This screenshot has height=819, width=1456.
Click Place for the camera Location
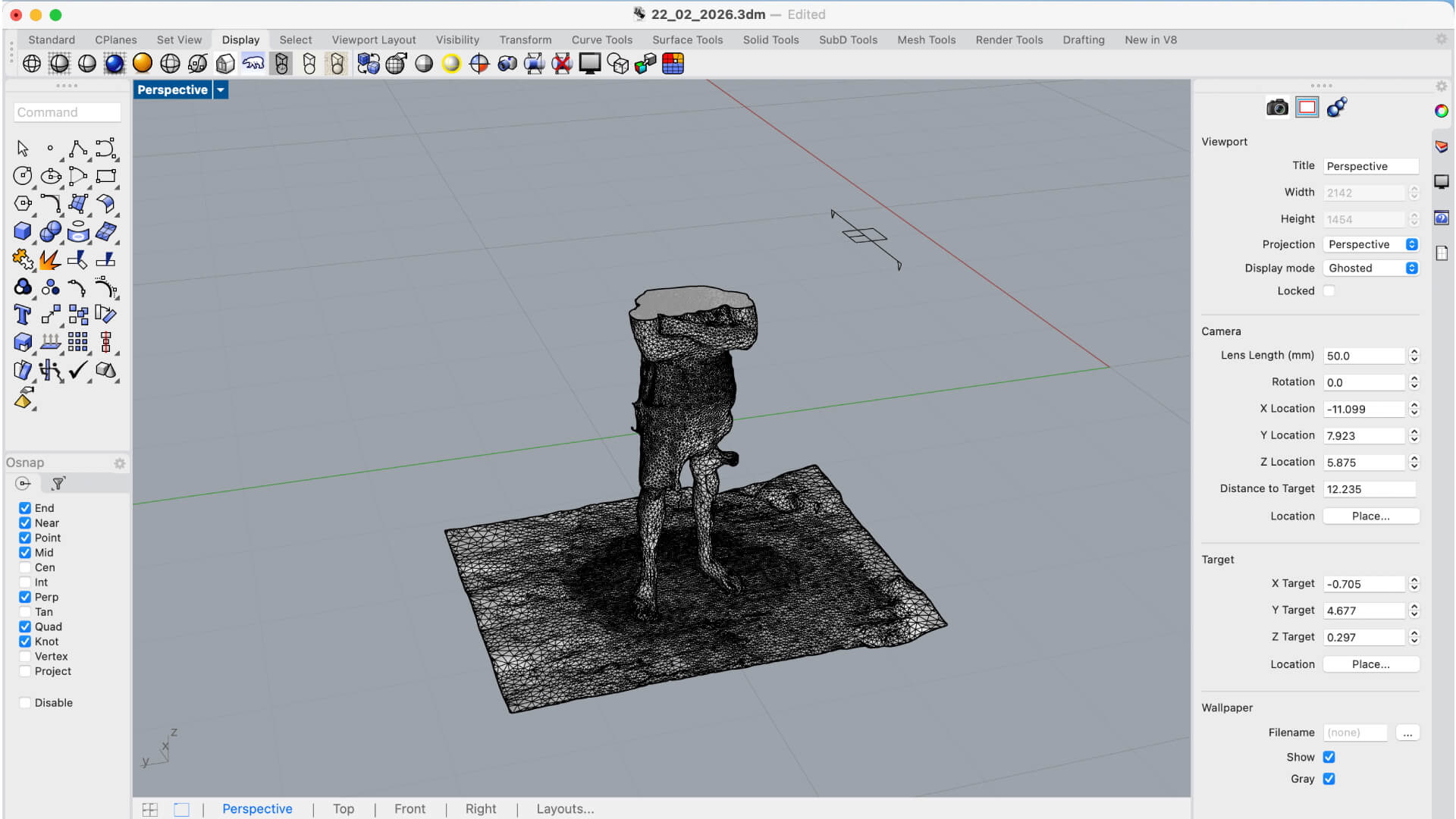click(x=1370, y=516)
